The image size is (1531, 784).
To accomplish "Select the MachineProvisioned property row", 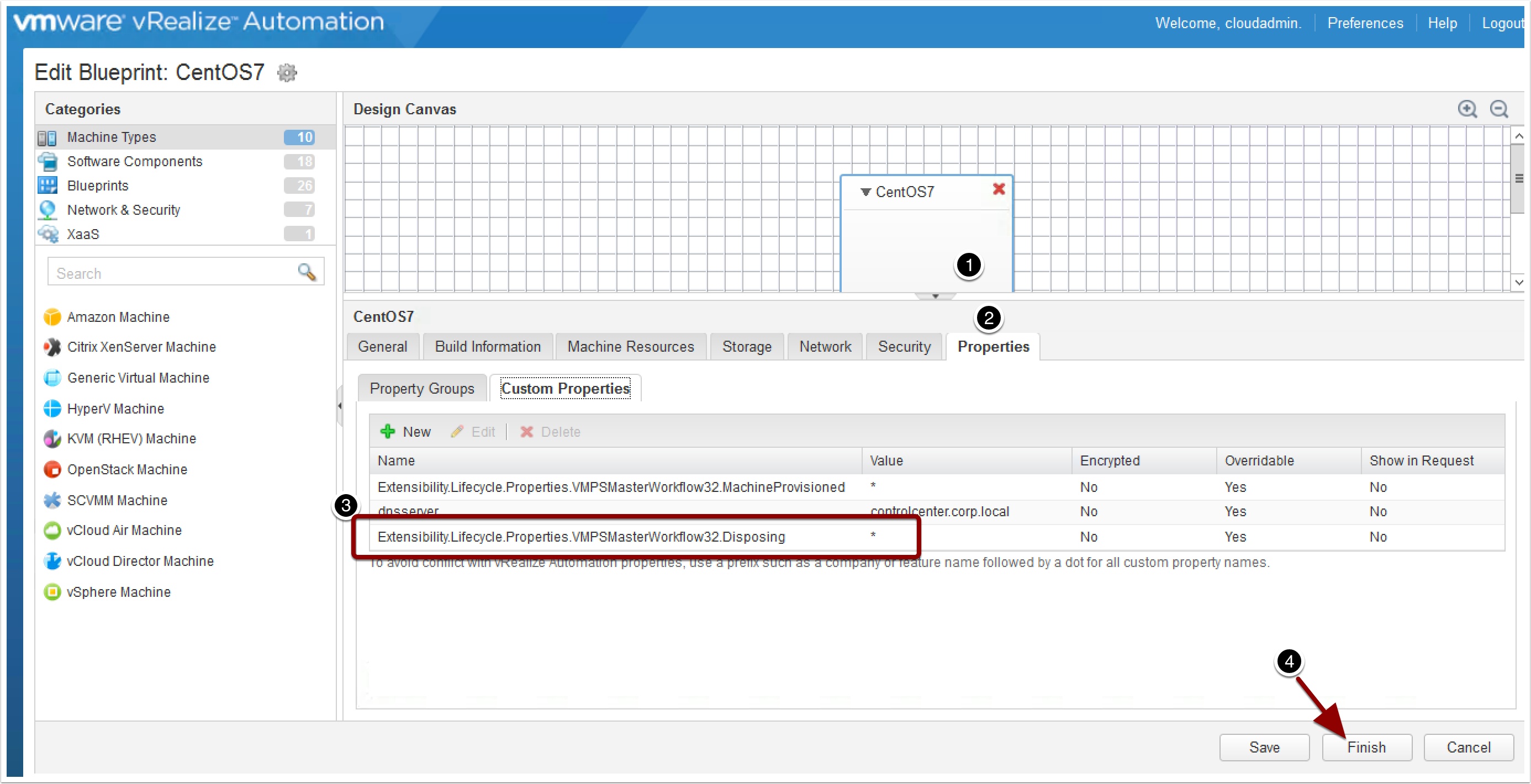I will [936, 487].
